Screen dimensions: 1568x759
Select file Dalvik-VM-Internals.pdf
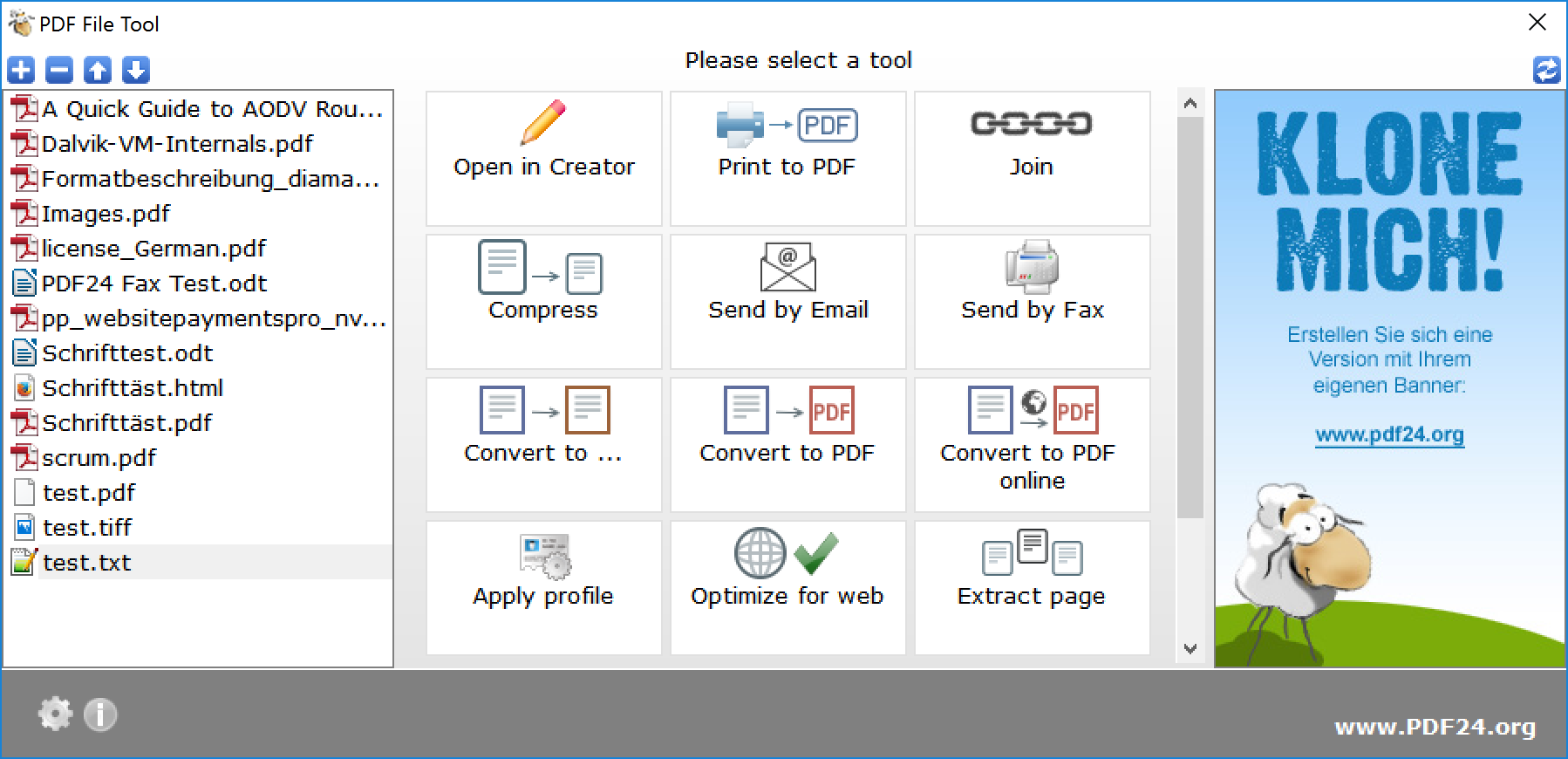point(178,144)
